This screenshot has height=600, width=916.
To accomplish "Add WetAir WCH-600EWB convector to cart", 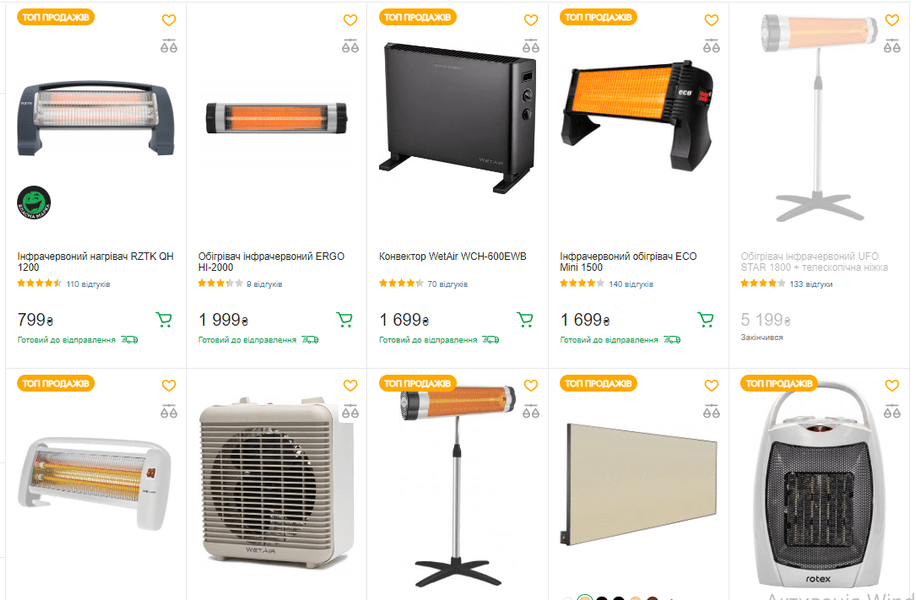I will coord(525,319).
